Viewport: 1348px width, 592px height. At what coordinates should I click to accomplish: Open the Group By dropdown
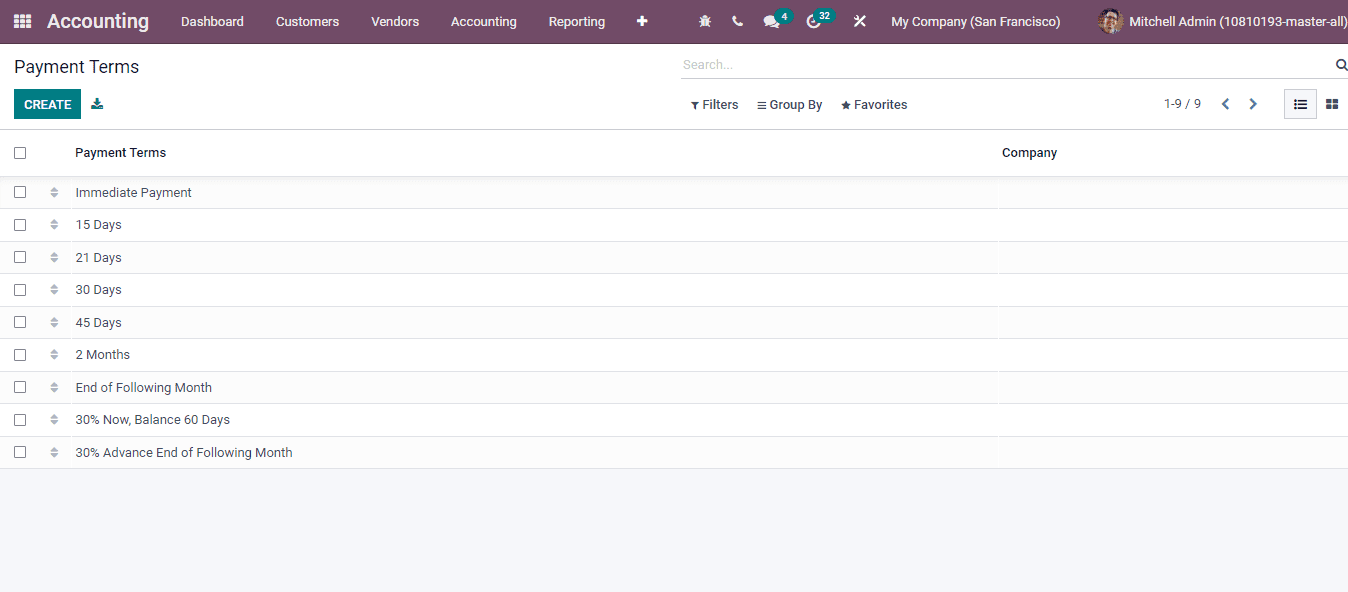pyautogui.click(x=789, y=104)
